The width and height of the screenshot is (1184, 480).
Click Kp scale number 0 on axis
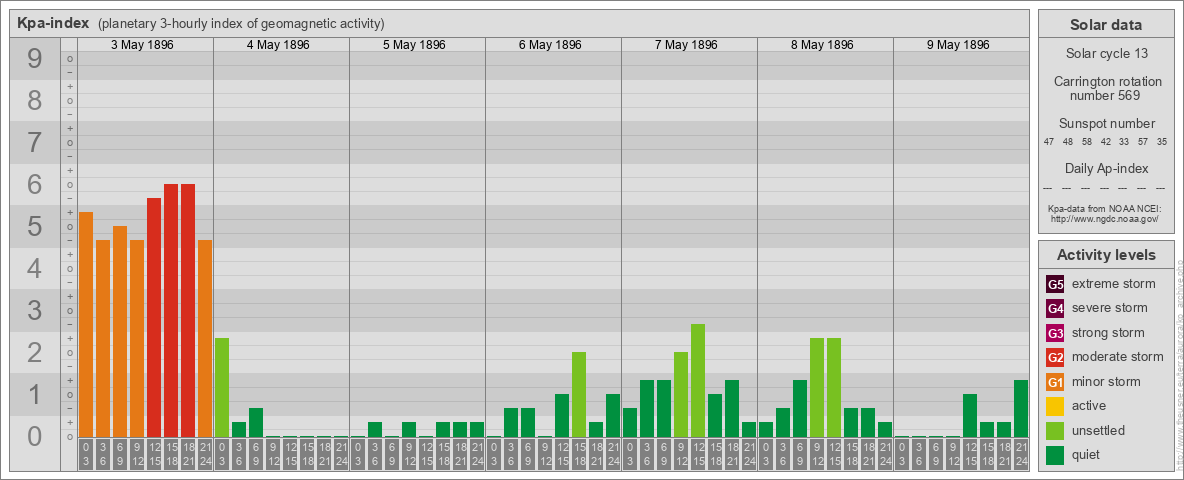34,436
